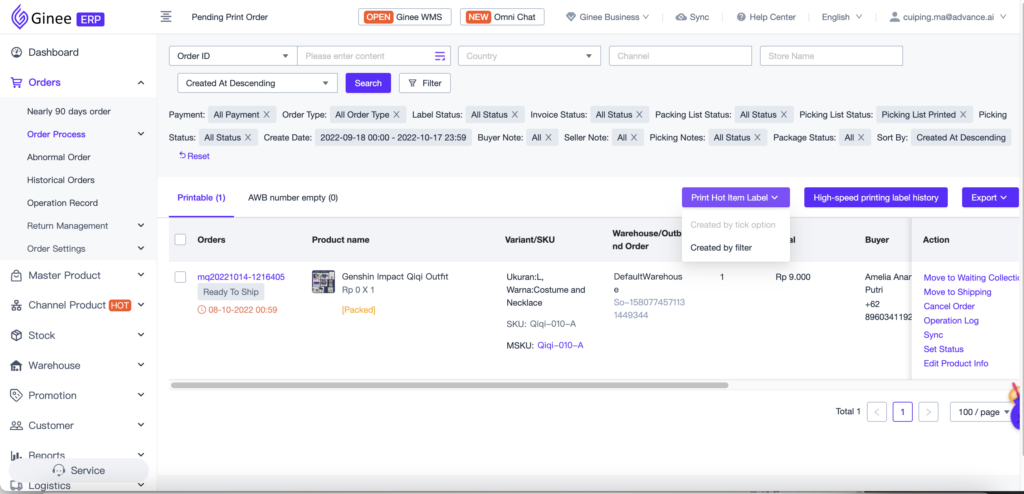Open the Service chat headset widget

point(78,470)
